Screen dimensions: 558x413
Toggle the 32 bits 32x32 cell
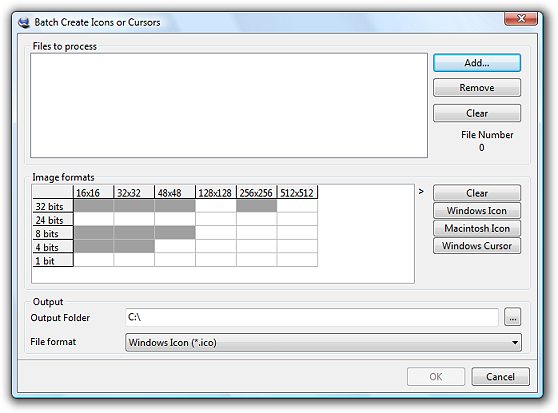134,206
